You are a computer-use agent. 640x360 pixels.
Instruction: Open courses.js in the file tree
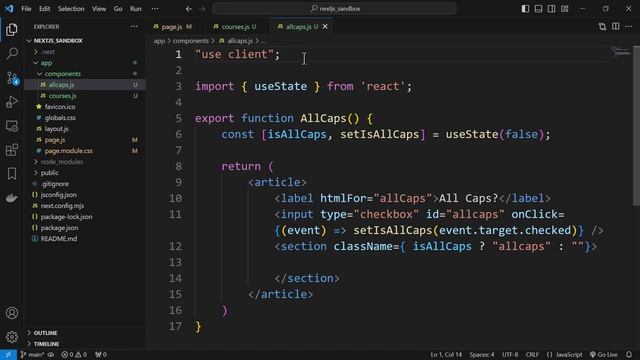[62, 96]
